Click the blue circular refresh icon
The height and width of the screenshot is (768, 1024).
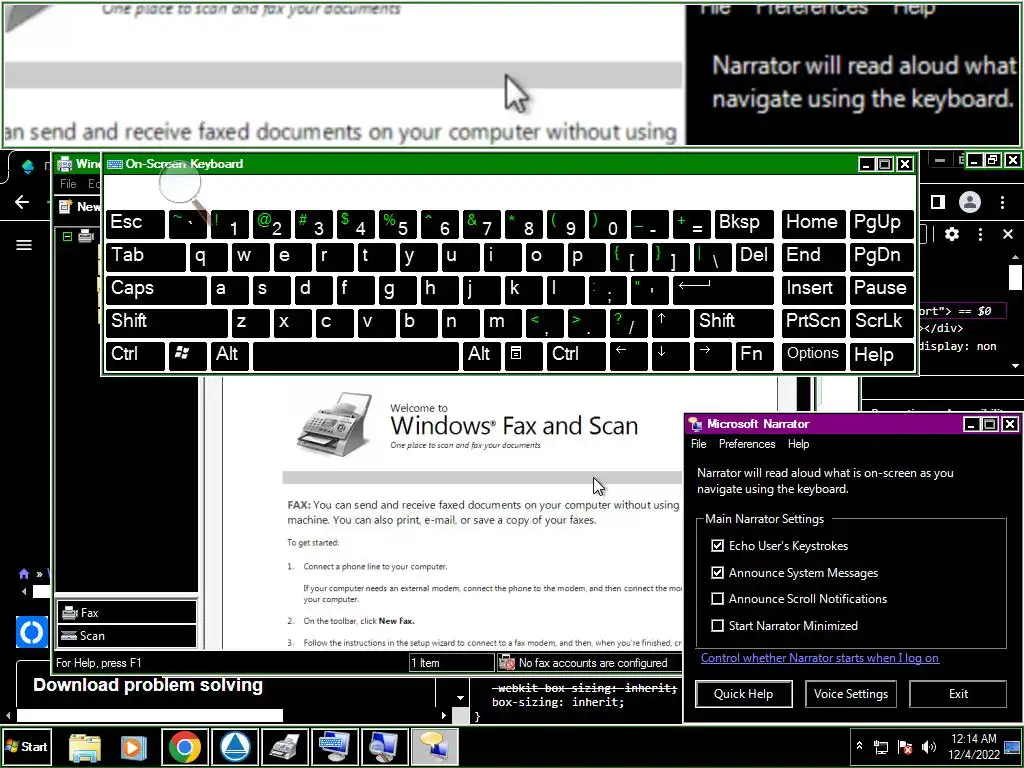(x=32, y=632)
